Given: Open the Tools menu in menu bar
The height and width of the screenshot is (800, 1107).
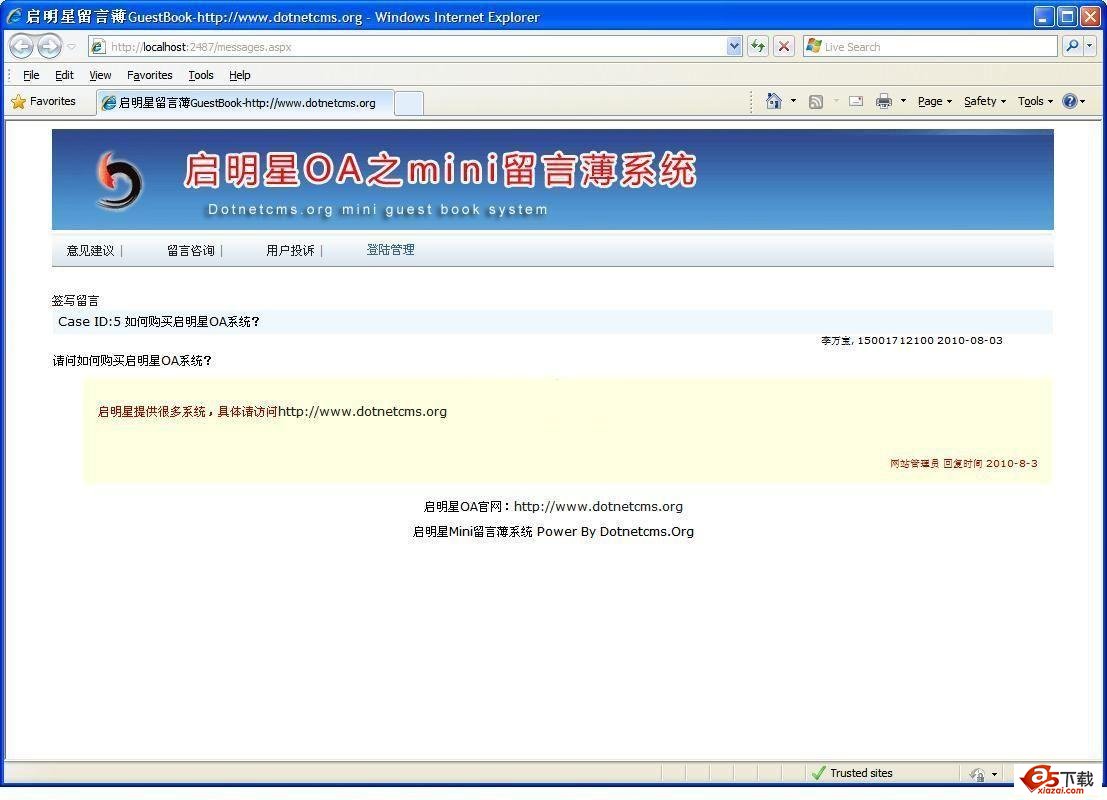Looking at the screenshot, I should [201, 75].
